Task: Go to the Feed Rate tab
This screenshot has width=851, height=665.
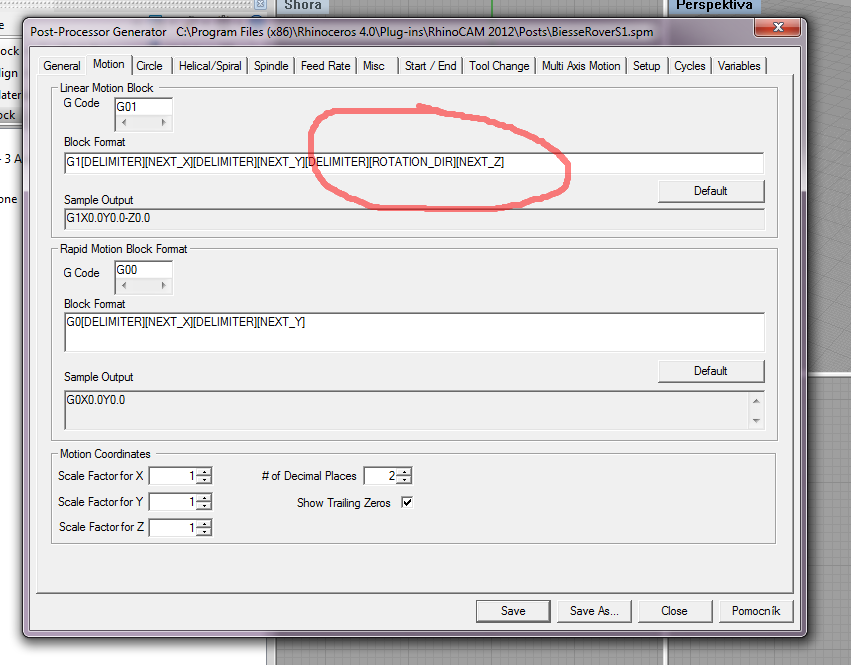Action: coord(326,66)
